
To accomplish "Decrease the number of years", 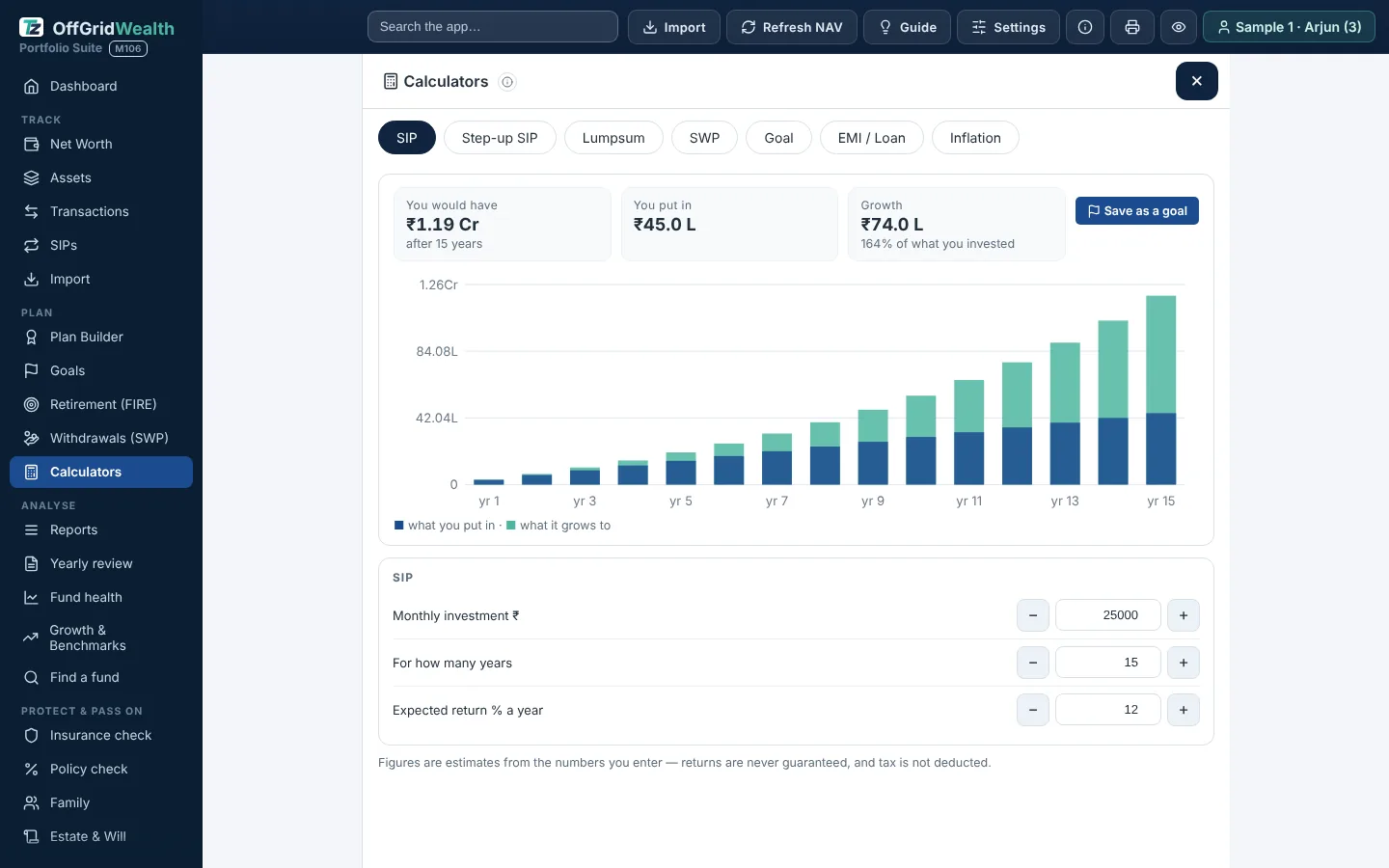I will tap(1033, 663).
